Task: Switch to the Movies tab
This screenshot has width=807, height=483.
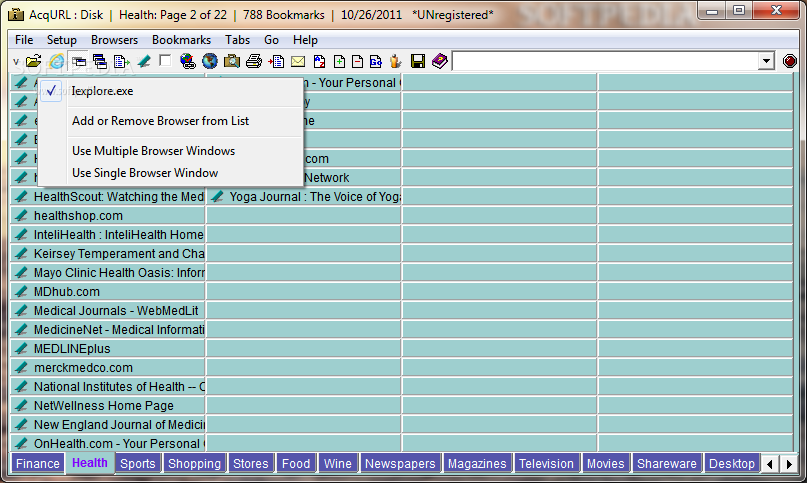Action: [605, 463]
